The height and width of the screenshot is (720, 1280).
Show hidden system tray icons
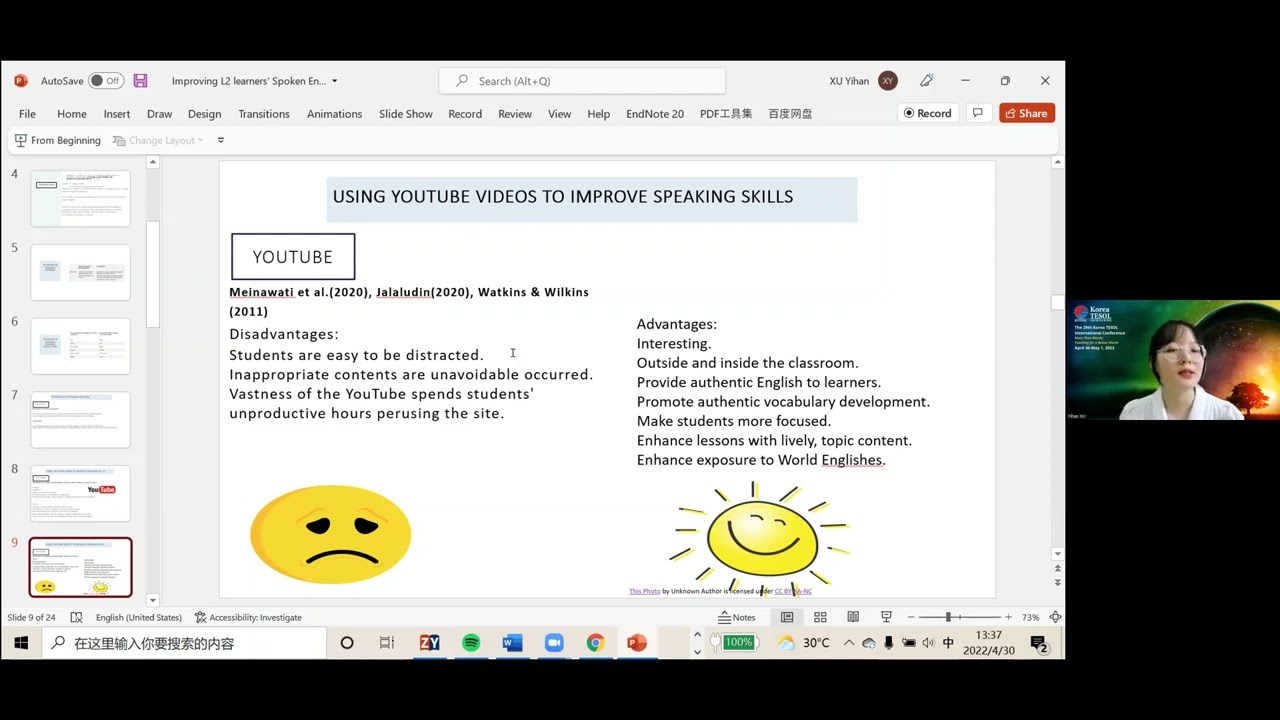[850, 643]
